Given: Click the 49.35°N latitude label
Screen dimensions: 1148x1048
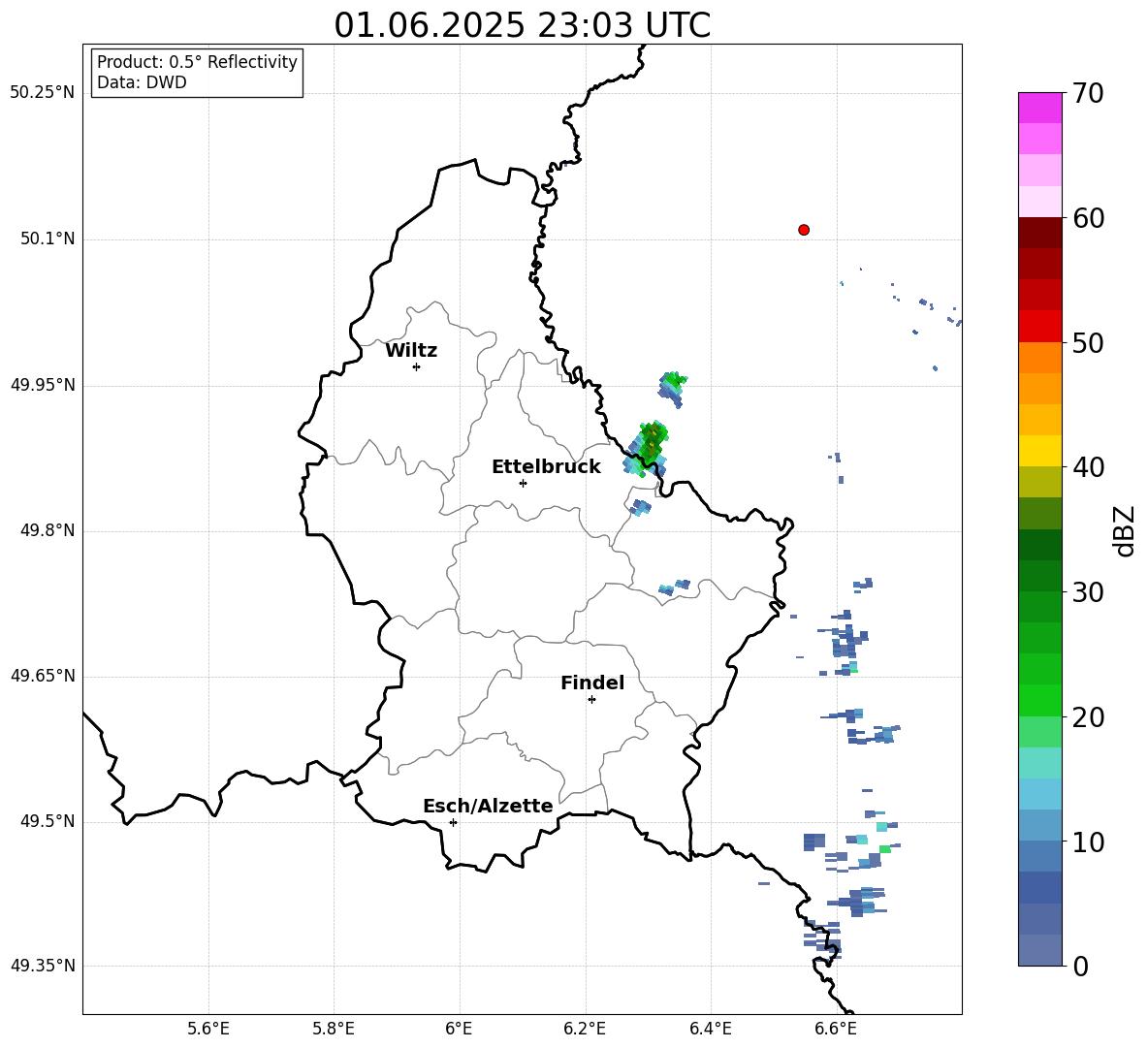Looking at the screenshot, I should point(43,966).
